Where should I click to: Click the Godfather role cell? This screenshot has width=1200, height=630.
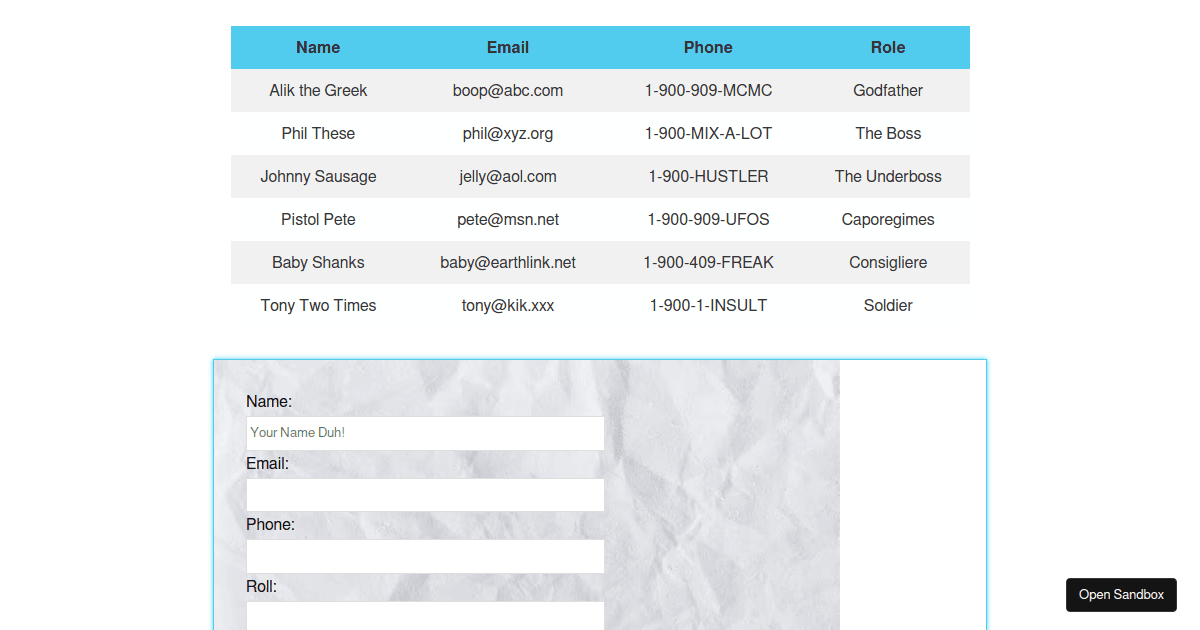pos(888,90)
